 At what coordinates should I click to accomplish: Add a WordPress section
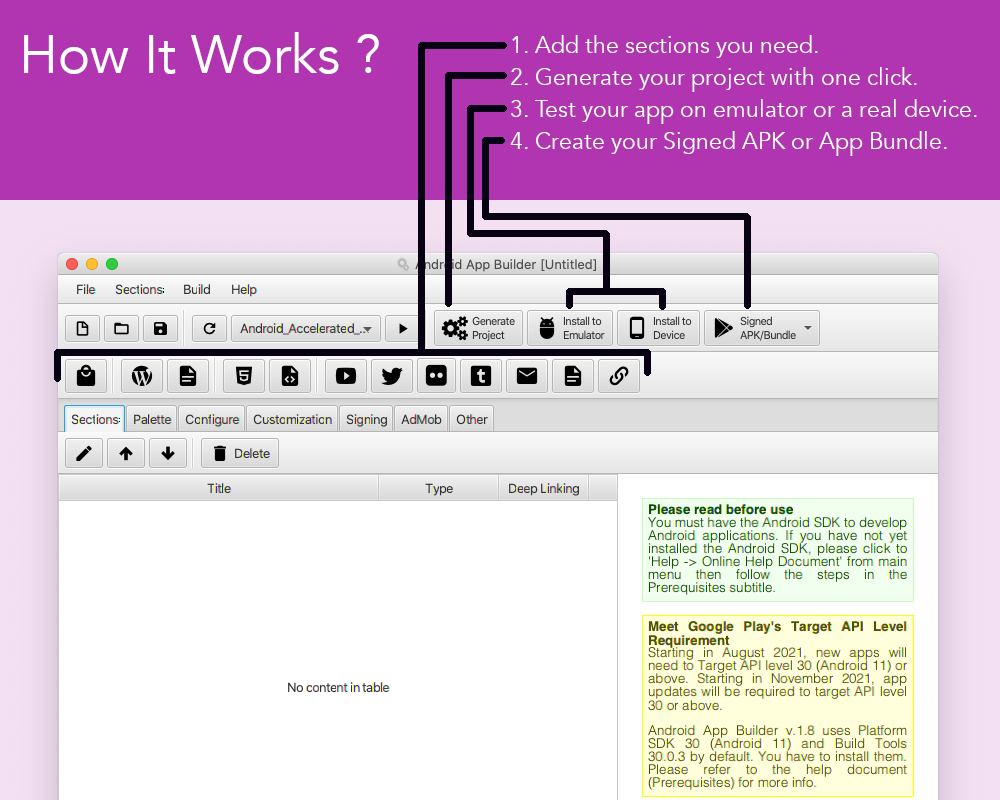coord(142,376)
